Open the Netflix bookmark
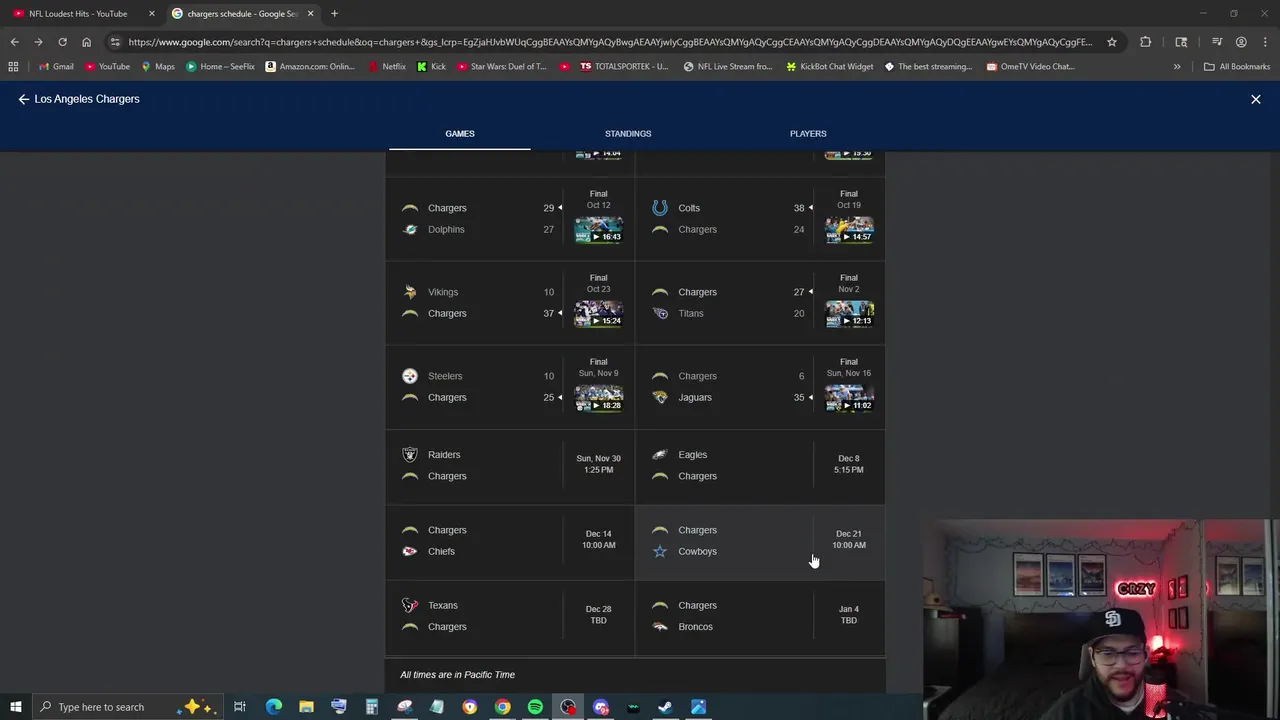Image resolution: width=1280 pixels, height=720 pixels. (387, 67)
